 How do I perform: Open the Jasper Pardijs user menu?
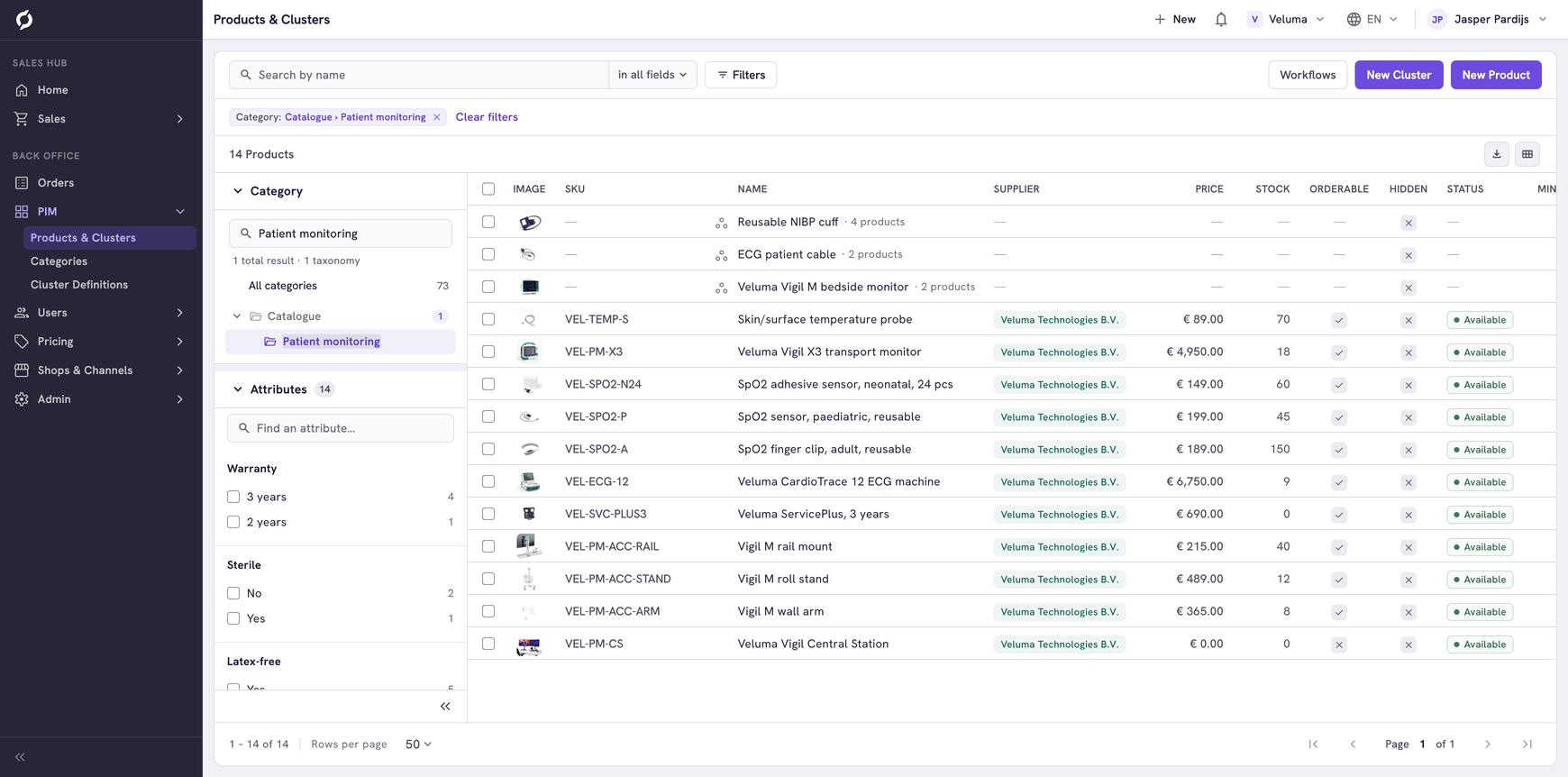pyautogui.click(x=1489, y=19)
